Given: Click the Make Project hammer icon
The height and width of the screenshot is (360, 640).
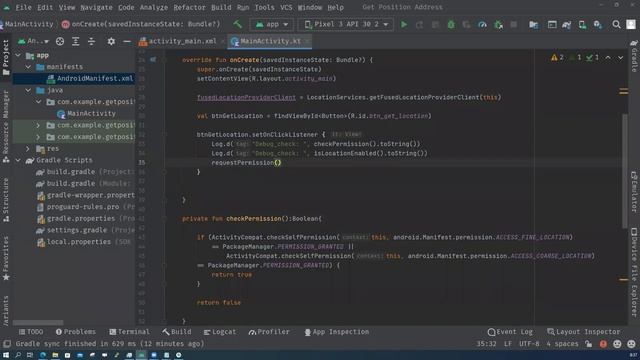Looking at the screenshot, I should tap(238, 24).
